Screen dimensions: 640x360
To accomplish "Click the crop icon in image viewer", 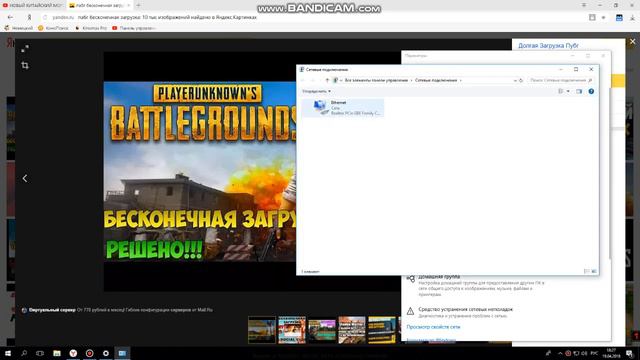I will pos(25,65).
